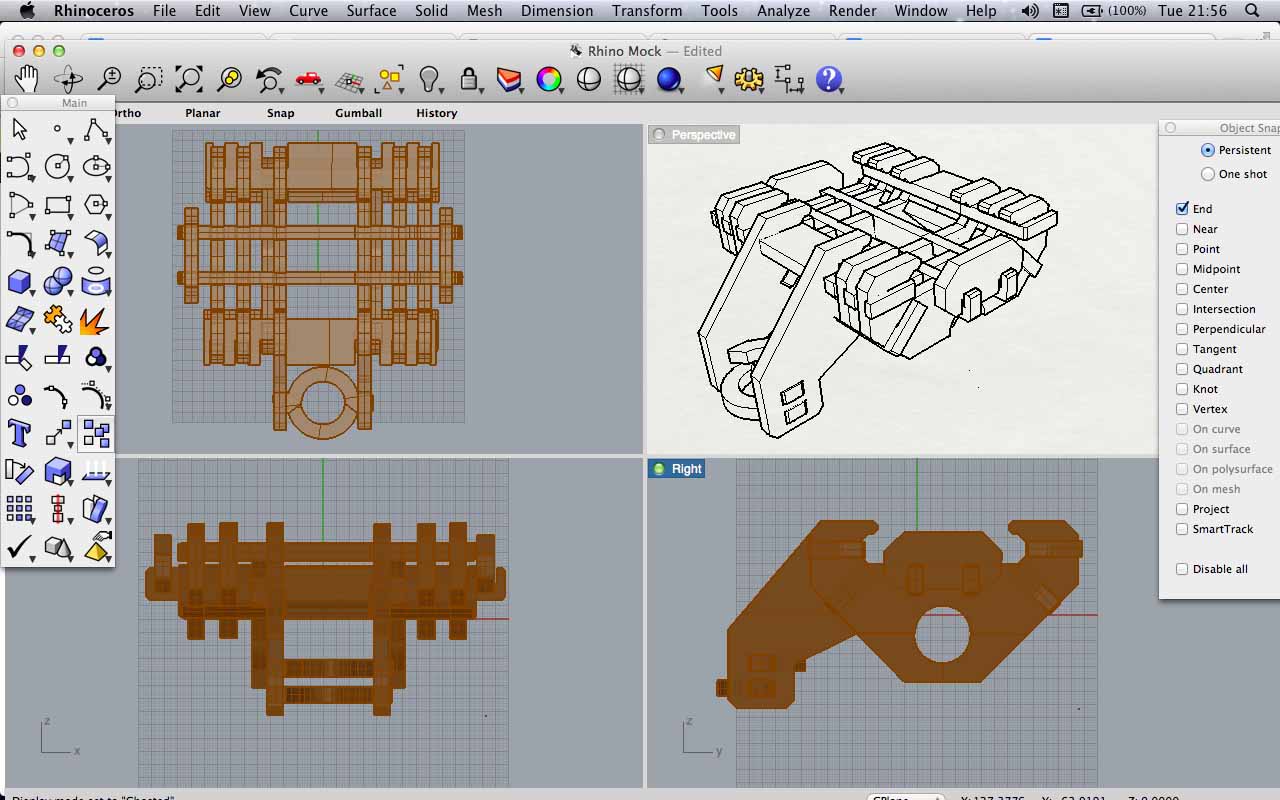Enable the Near object snap

1183,229
